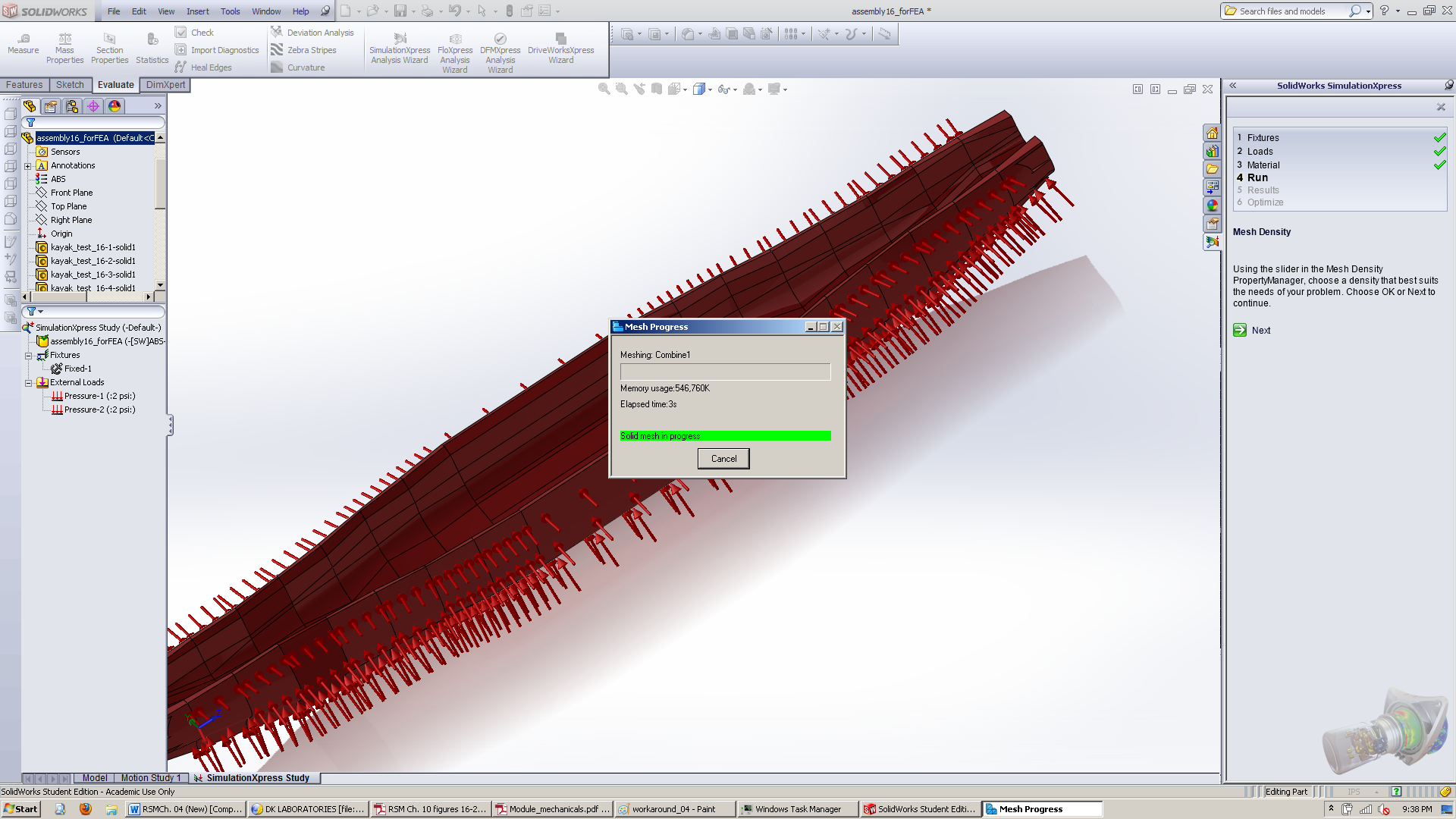
Task: Open View Settings dropdown arrow
Action: click(x=786, y=89)
